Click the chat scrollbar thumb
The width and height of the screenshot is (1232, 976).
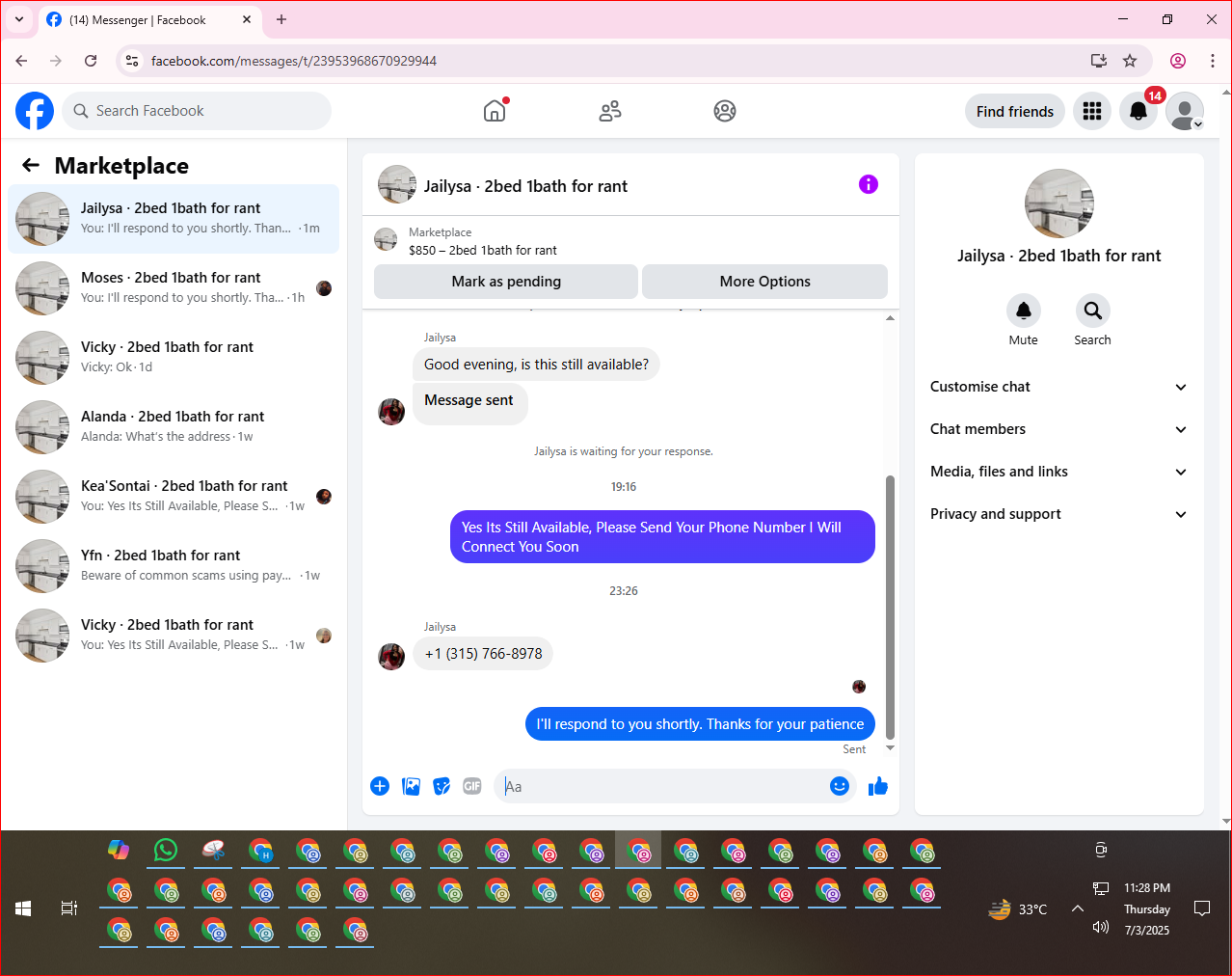pyautogui.click(x=890, y=608)
